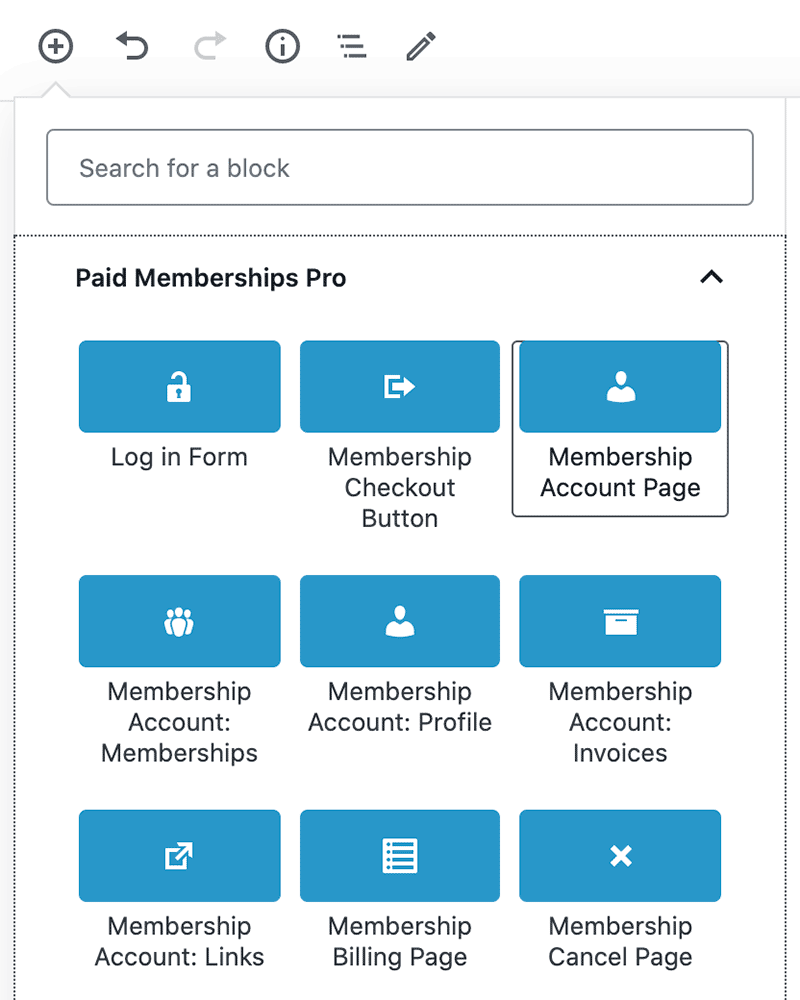
Task: Insert the Membership Account: Links block
Action: click(x=179, y=890)
